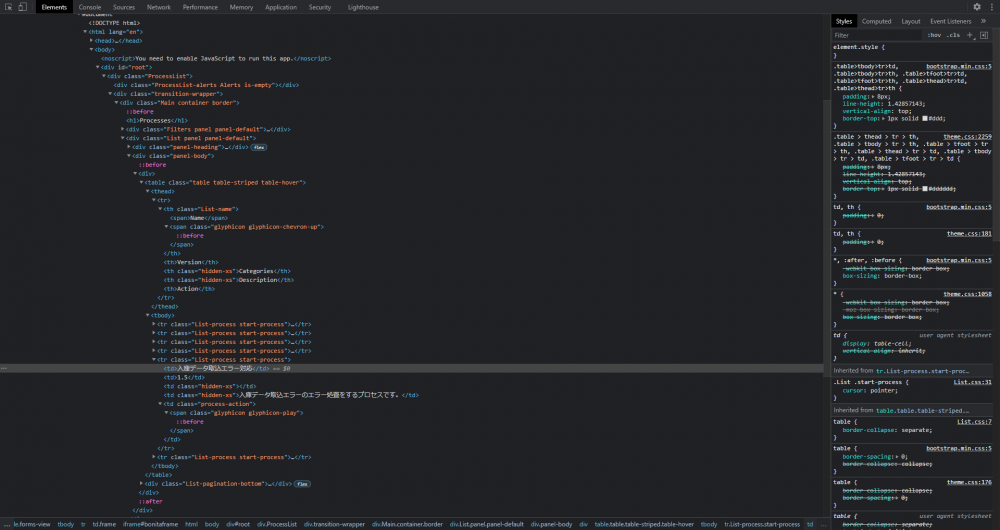1000x530 pixels.
Task: Collapse the body element node
Action: [x=91, y=50]
